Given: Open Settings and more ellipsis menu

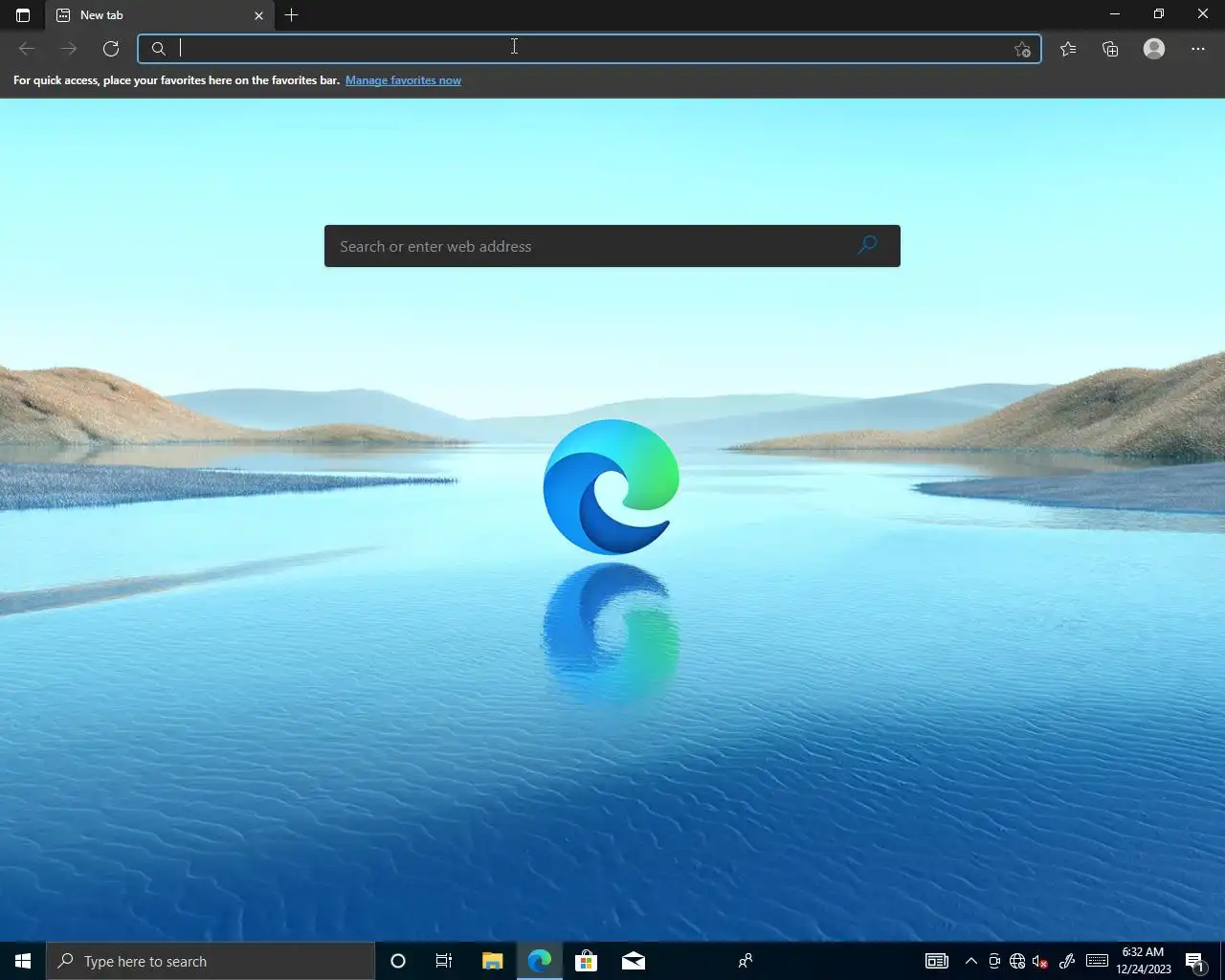Looking at the screenshot, I should [1198, 49].
